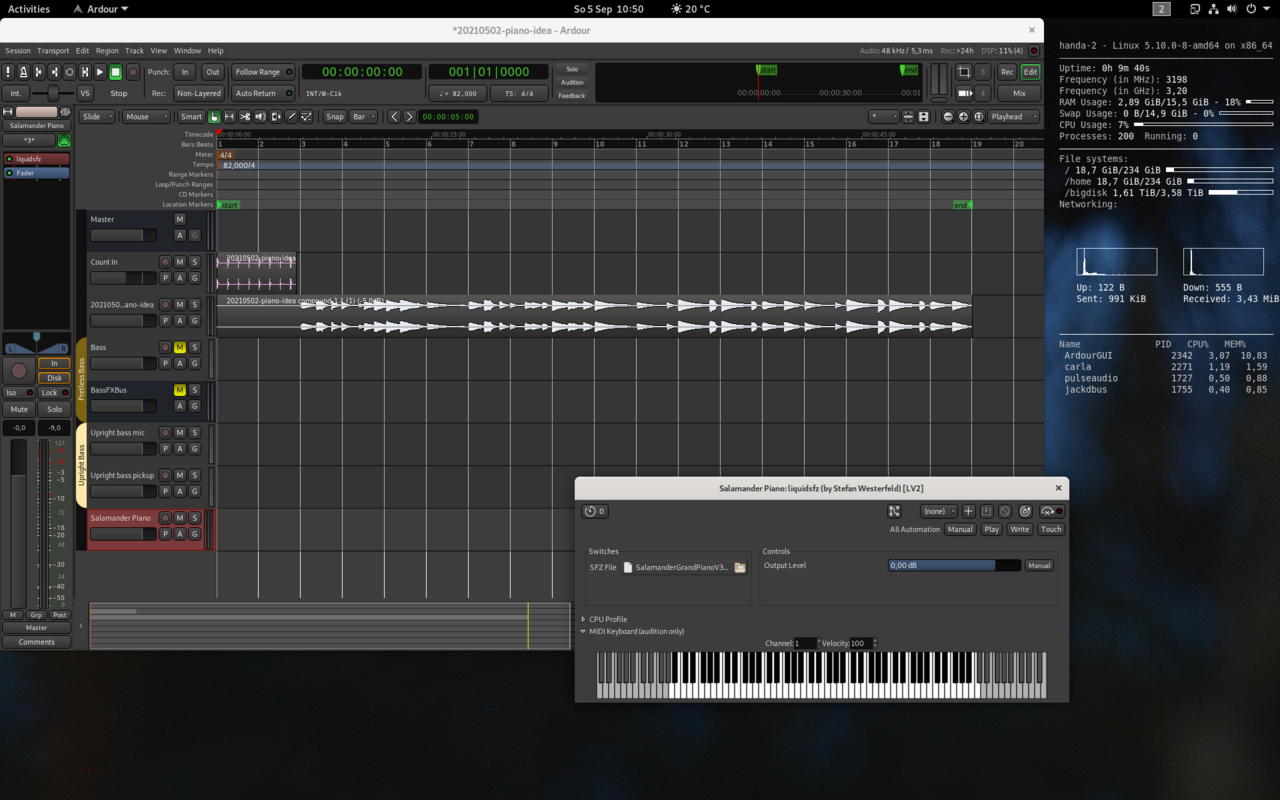Click the Punch In button

[184, 72]
